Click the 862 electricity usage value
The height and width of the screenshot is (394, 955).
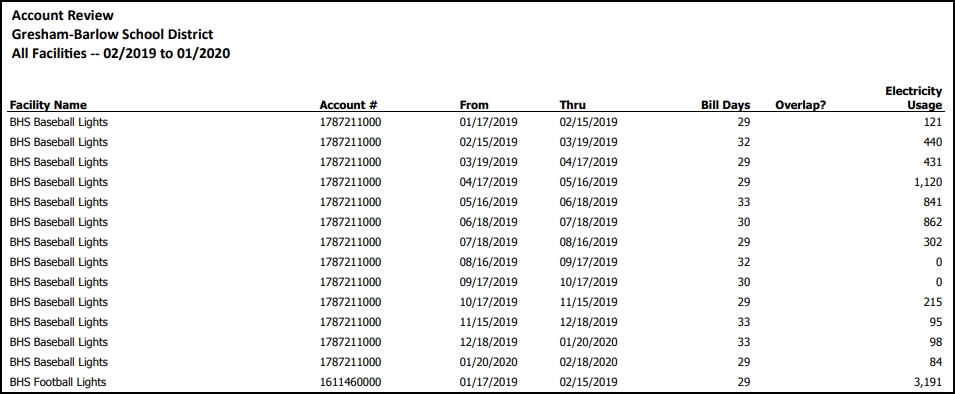(933, 222)
